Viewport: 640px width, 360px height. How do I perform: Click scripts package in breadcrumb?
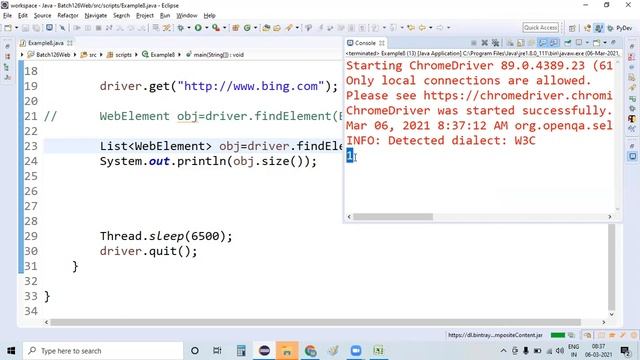119,55
